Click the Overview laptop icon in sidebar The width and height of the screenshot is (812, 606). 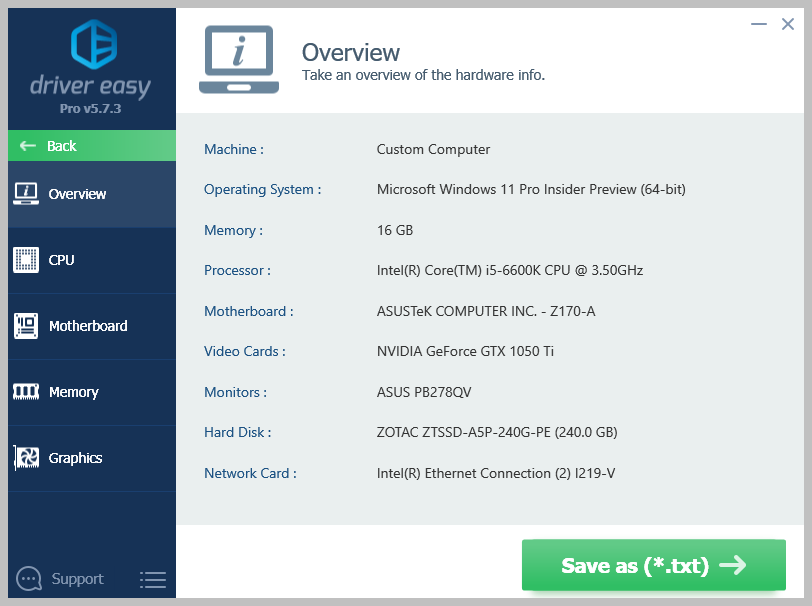[x=26, y=194]
